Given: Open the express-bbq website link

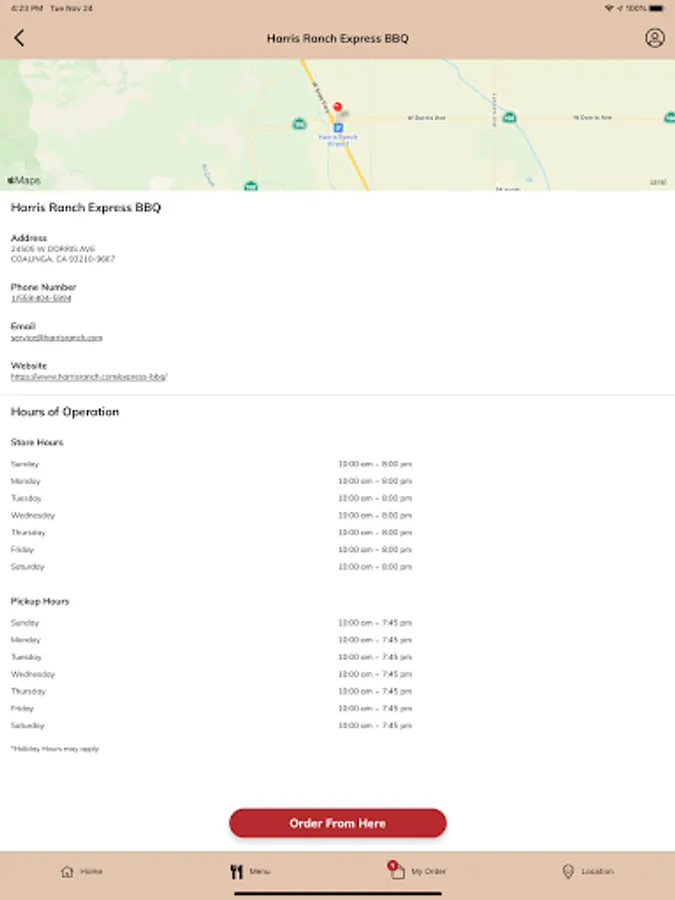Looking at the screenshot, I should click(88, 377).
